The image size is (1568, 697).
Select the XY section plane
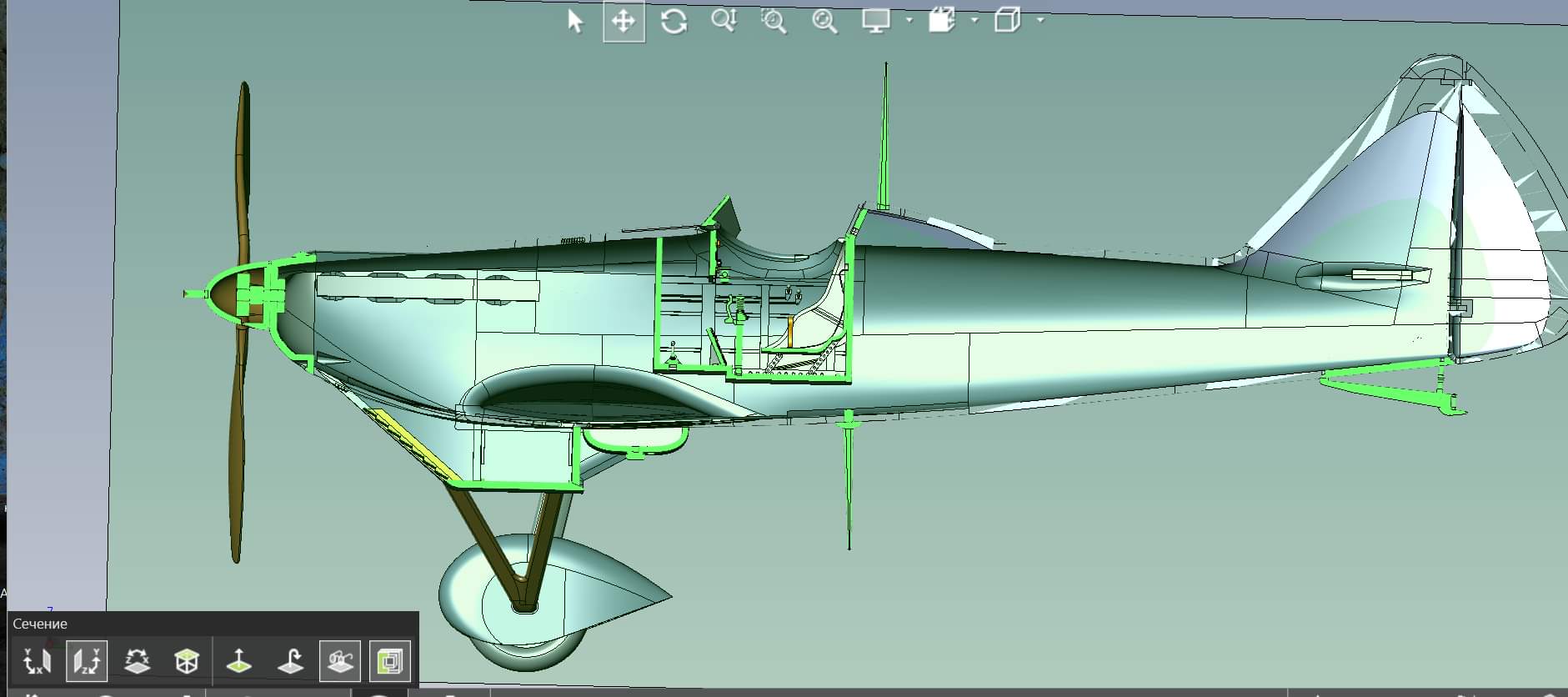coord(37,662)
